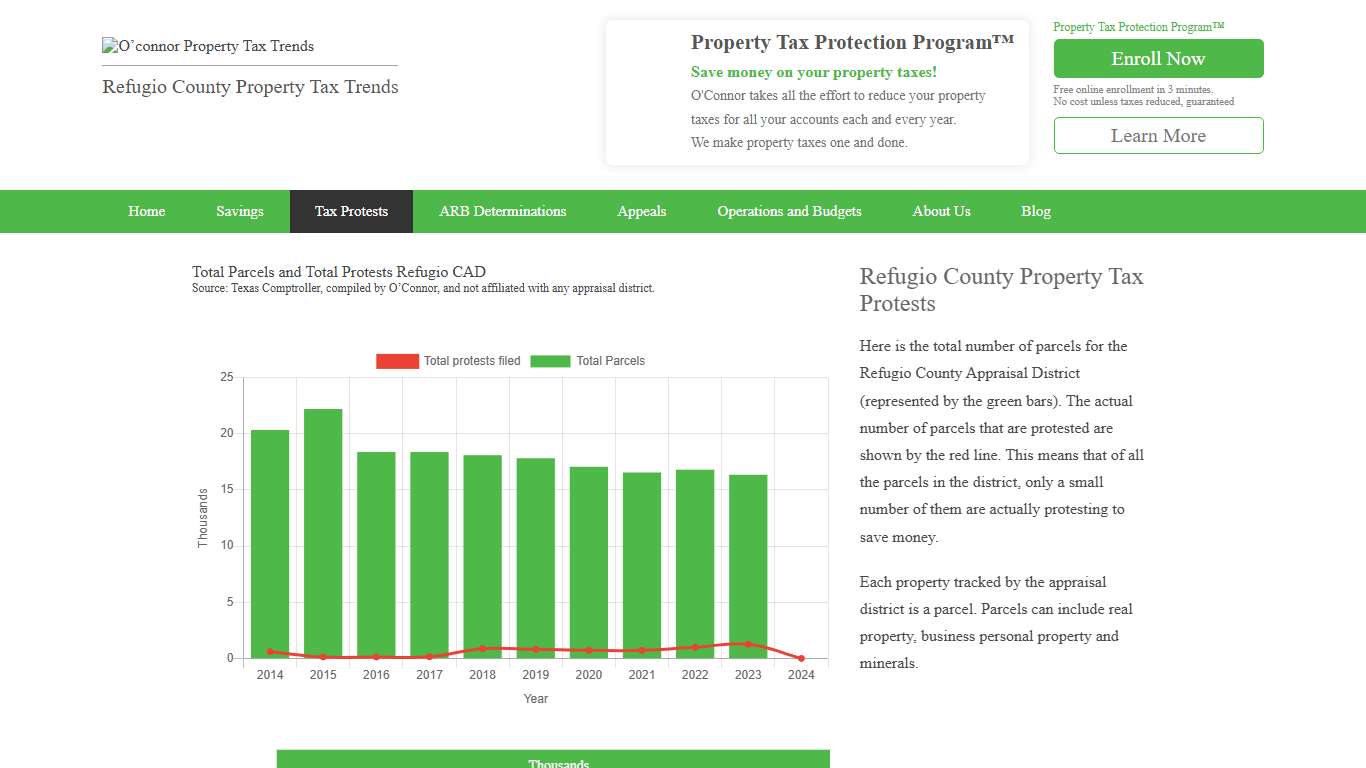Toggle the Total Parcels legend entry

[x=610, y=361]
